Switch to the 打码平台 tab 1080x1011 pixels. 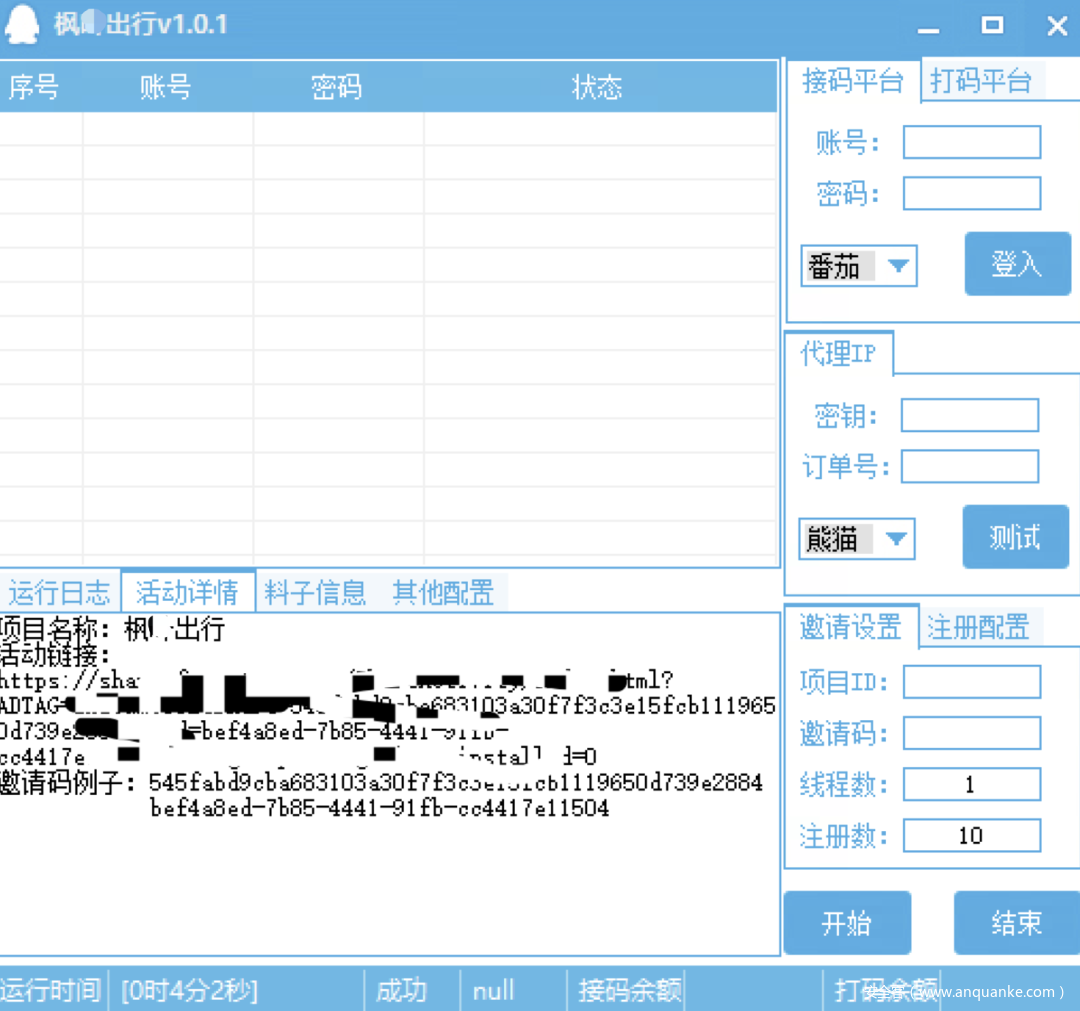(x=980, y=81)
